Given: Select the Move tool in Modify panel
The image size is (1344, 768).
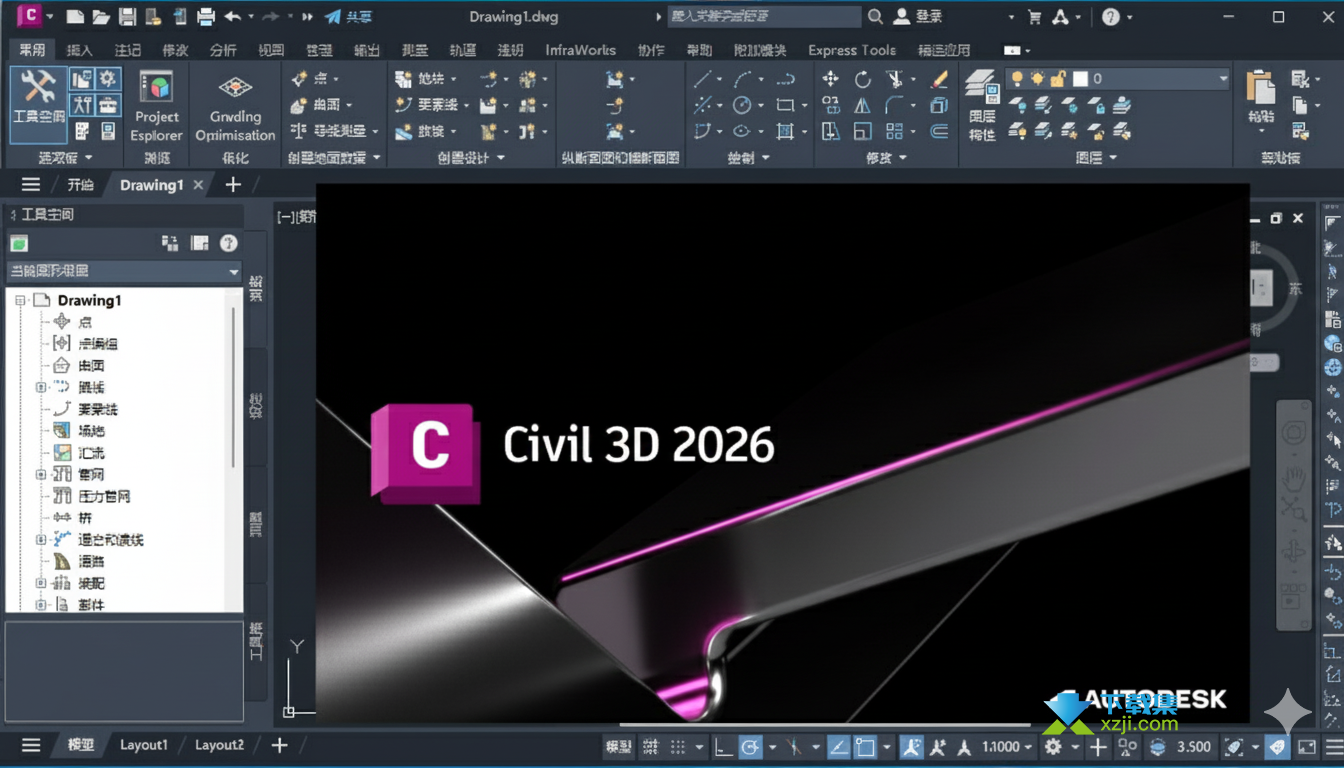Looking at the screenshot, I should [x=830, y=79].
